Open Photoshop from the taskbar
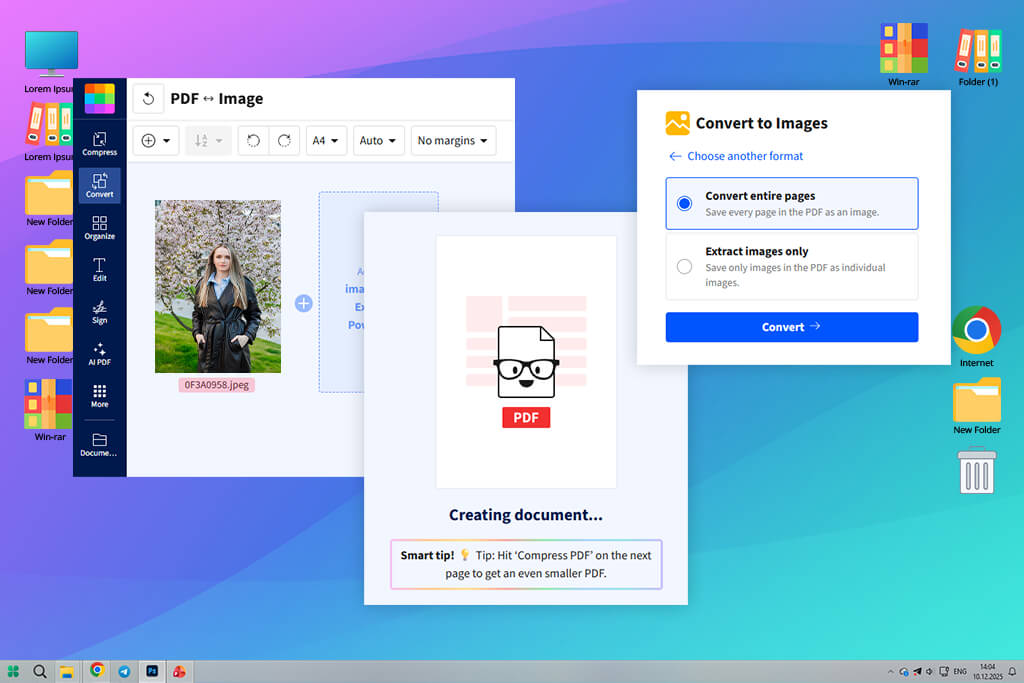 pos(152,671)
